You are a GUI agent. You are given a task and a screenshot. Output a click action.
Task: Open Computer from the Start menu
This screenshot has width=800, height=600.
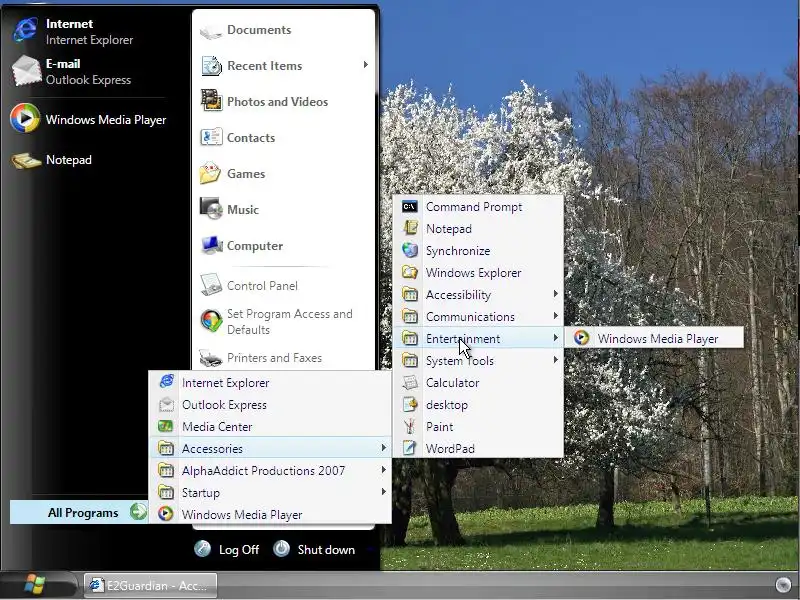(x=242, y=245)
